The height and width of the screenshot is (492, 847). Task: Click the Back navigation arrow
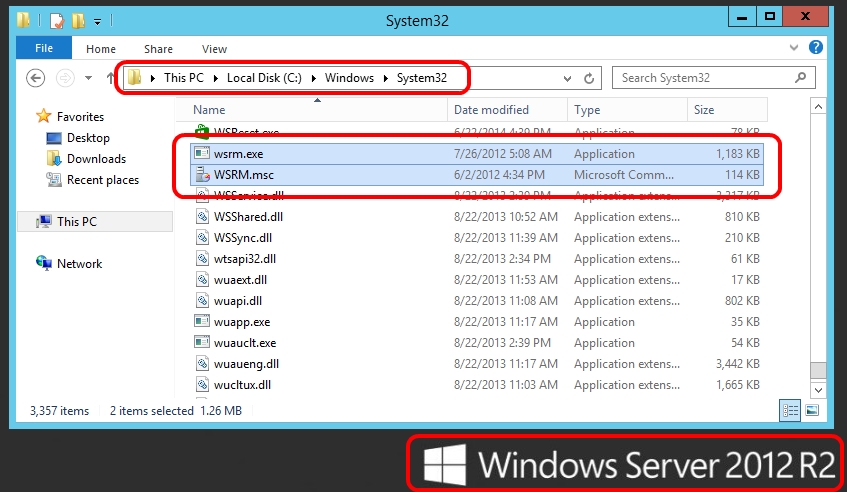pyautogui.click(x=36, y=78)
